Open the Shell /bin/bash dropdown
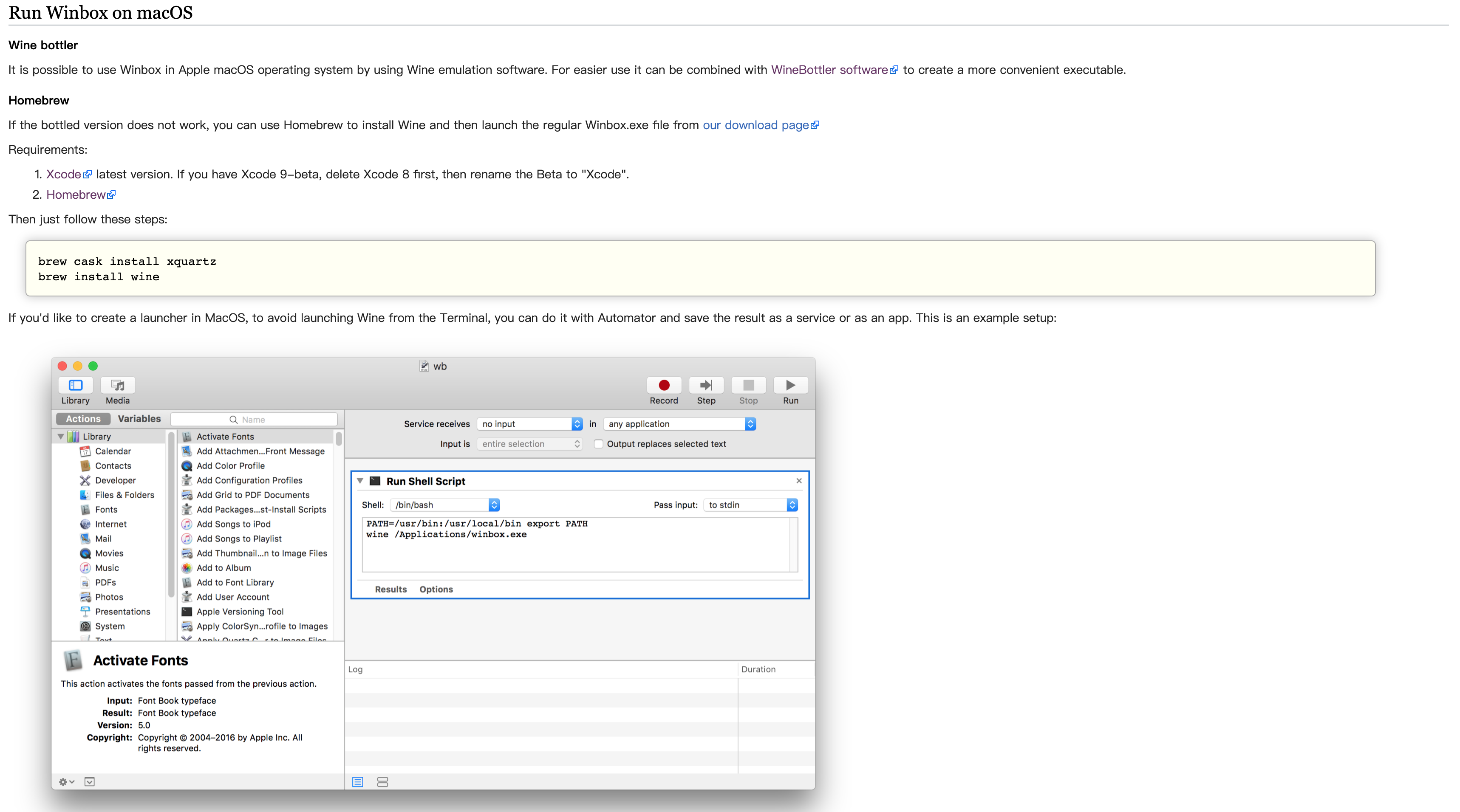 (x=445, y=505)
